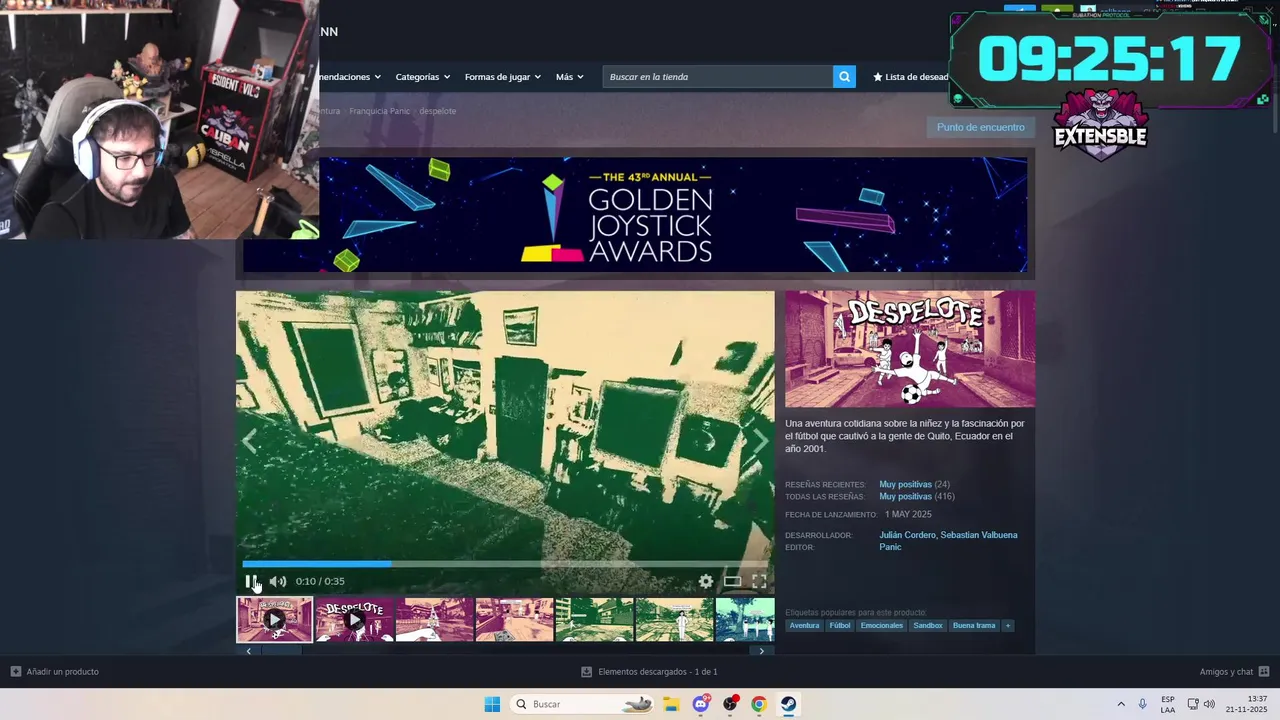Click Franquicia Panic breadcrumb
Viewport: 1280px width, 720px height.
(379, 111)
